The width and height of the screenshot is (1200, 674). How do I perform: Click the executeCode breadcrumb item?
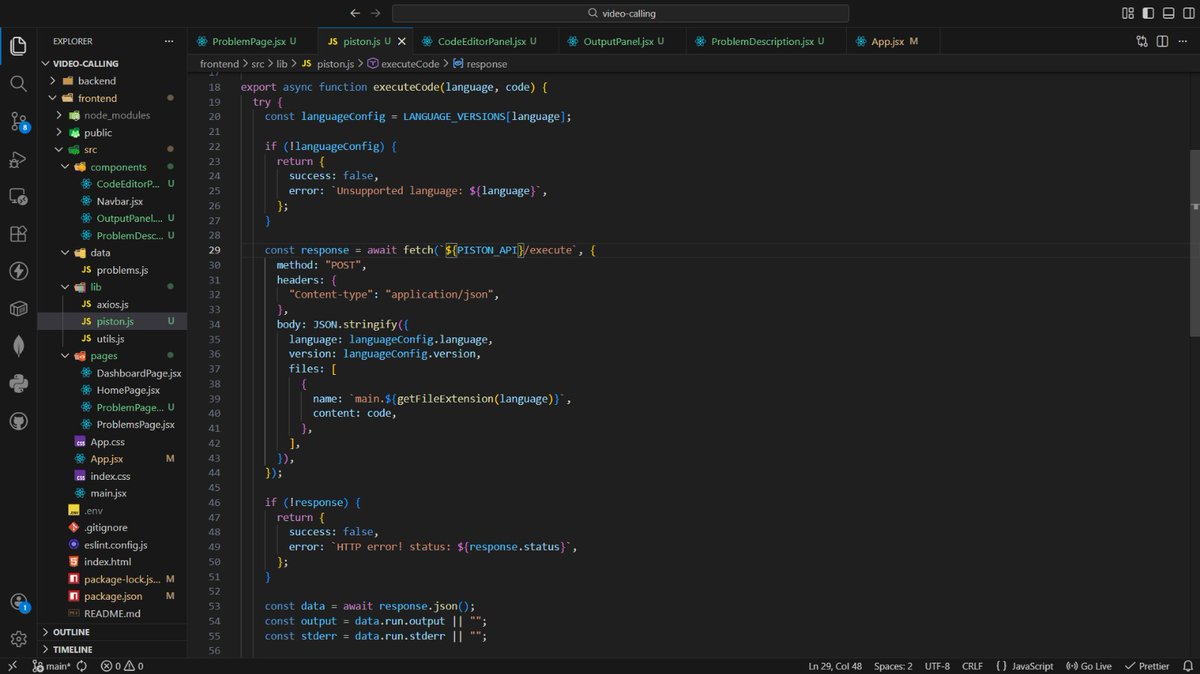405,64
